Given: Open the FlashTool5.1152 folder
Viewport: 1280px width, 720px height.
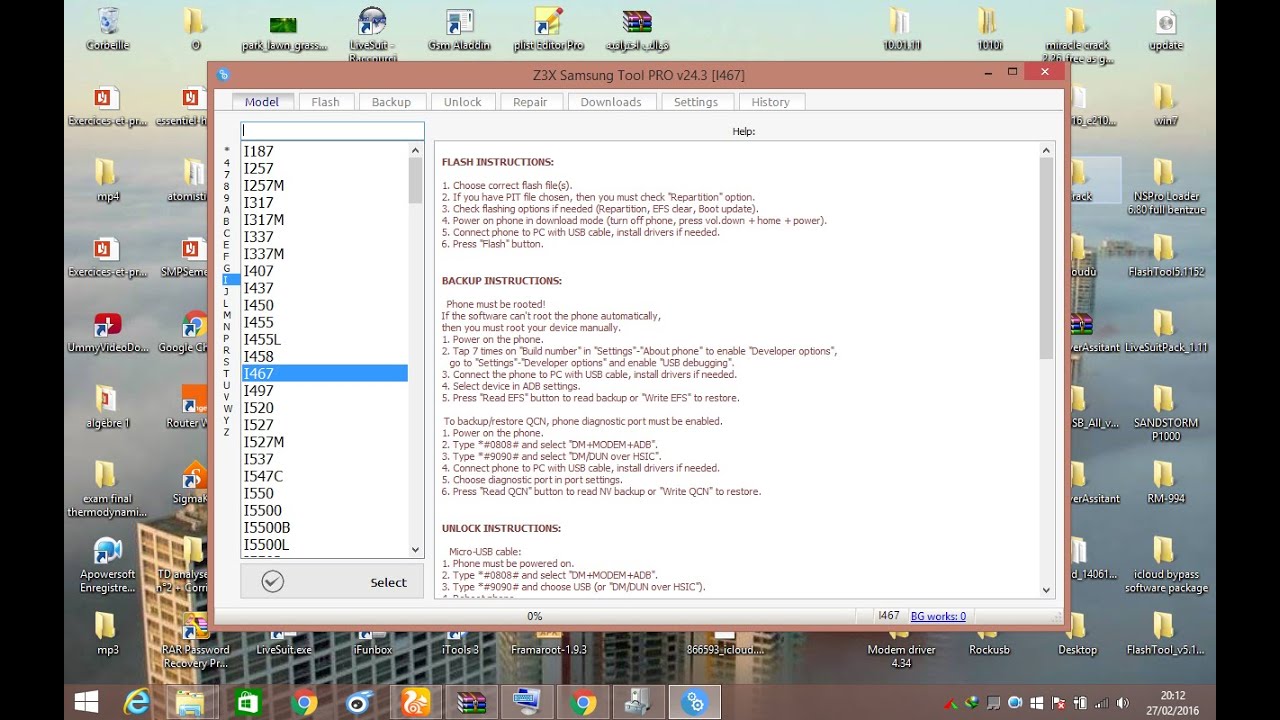Looking at the screenshot, I should click(x=1164, y=256).
